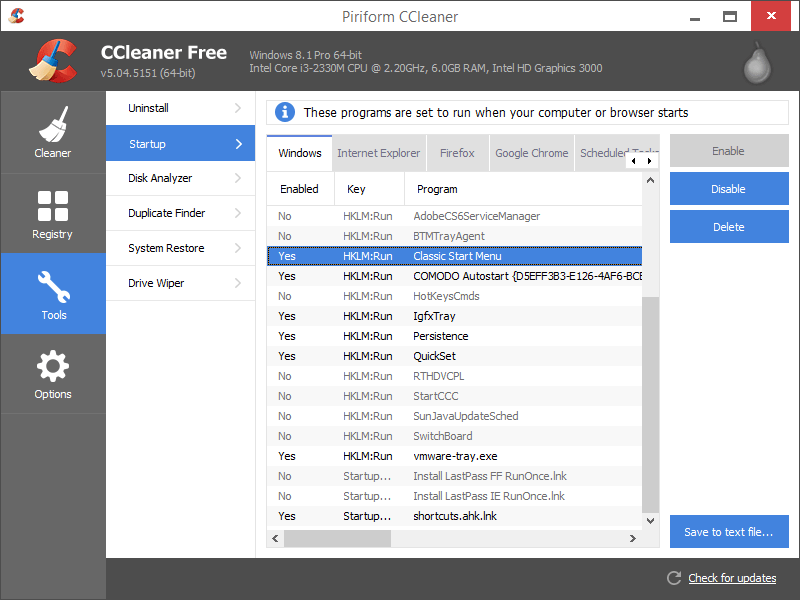Expand the Duplicate Finder tool
This screenshot has height=600, width=800.
[x=180, y=213]
